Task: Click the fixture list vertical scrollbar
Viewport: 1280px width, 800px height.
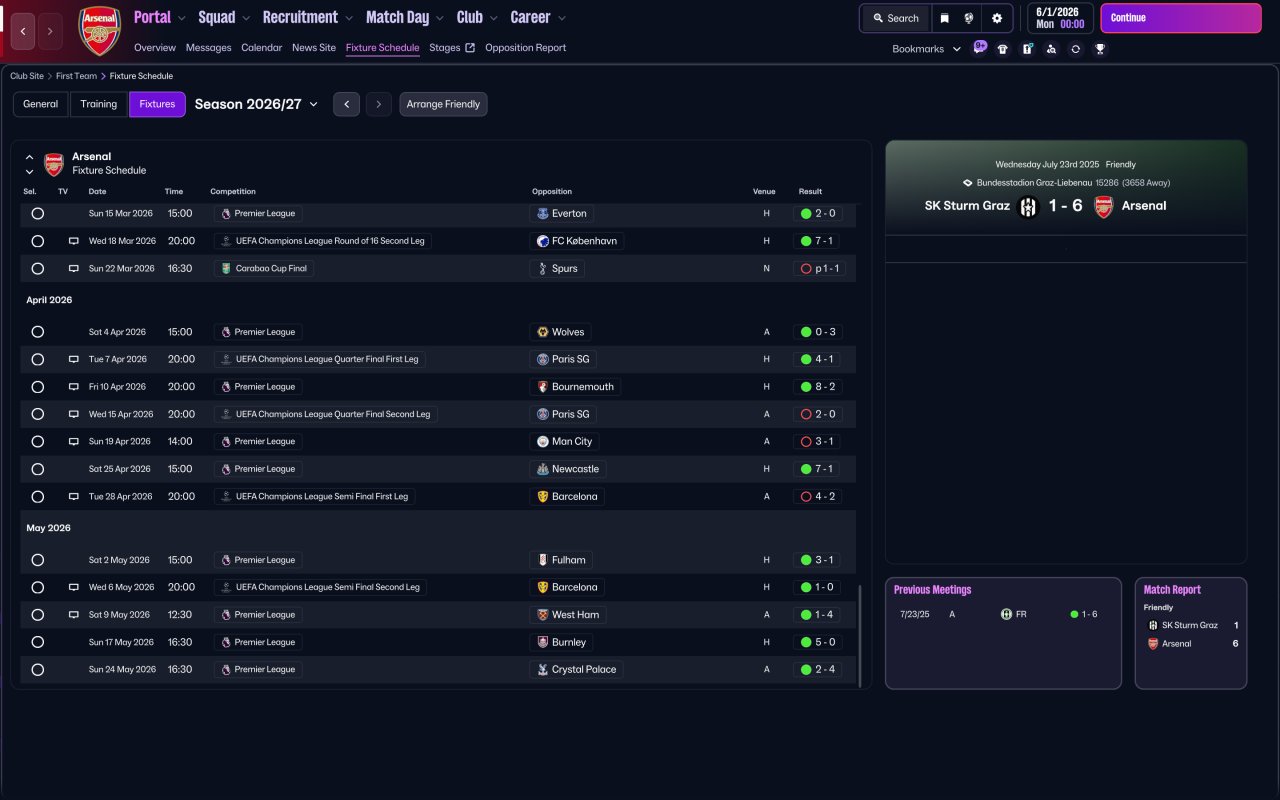Action: (x=859, y=635)
